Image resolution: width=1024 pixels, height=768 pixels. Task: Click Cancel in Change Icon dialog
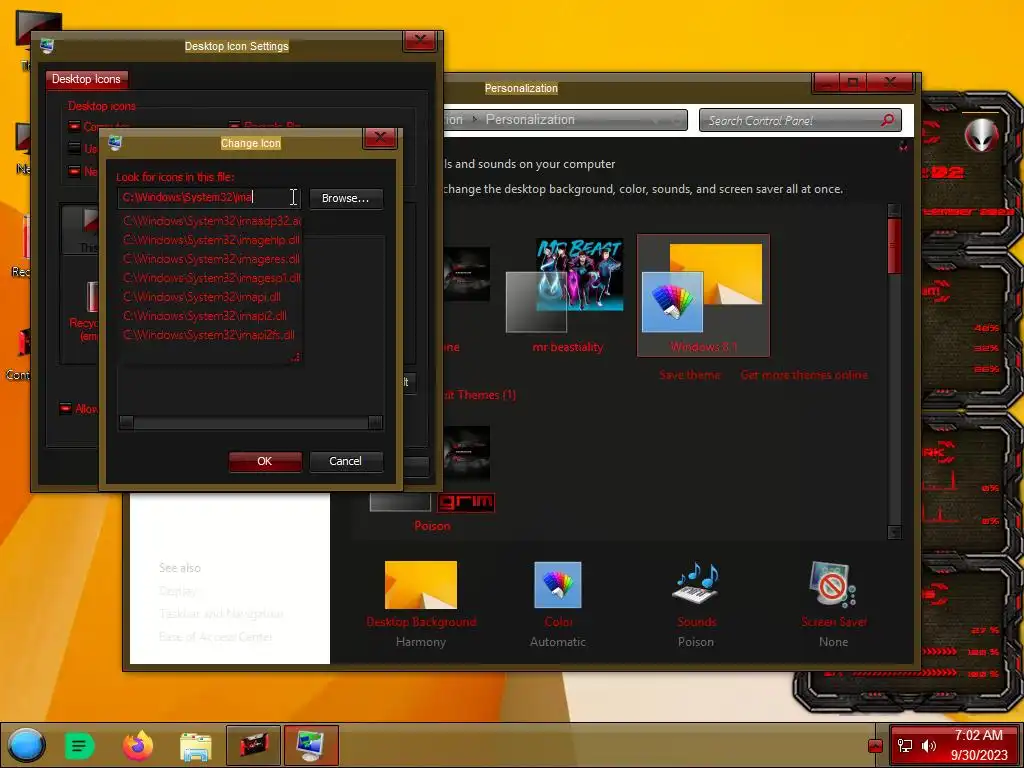tap(345, 461)
